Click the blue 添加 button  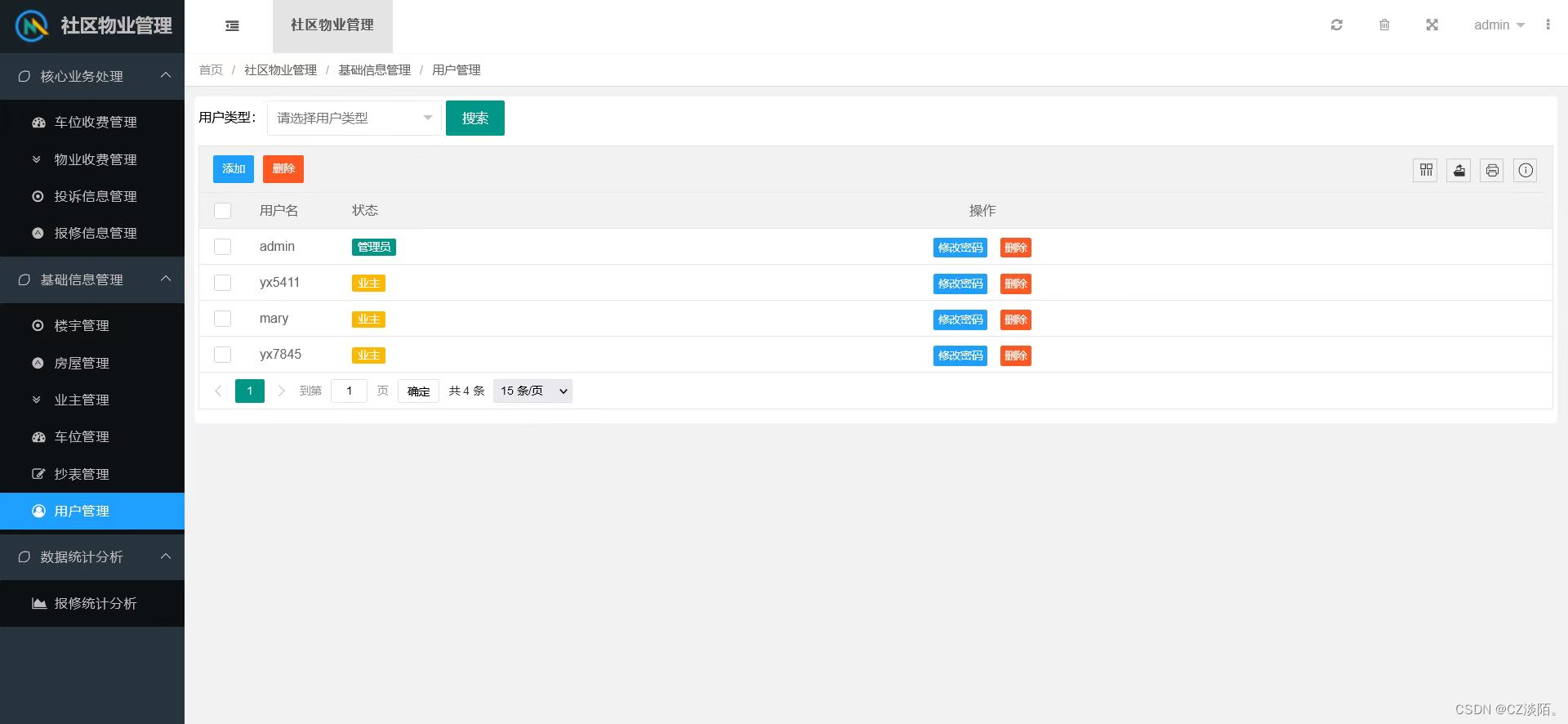tap(234, 169)
